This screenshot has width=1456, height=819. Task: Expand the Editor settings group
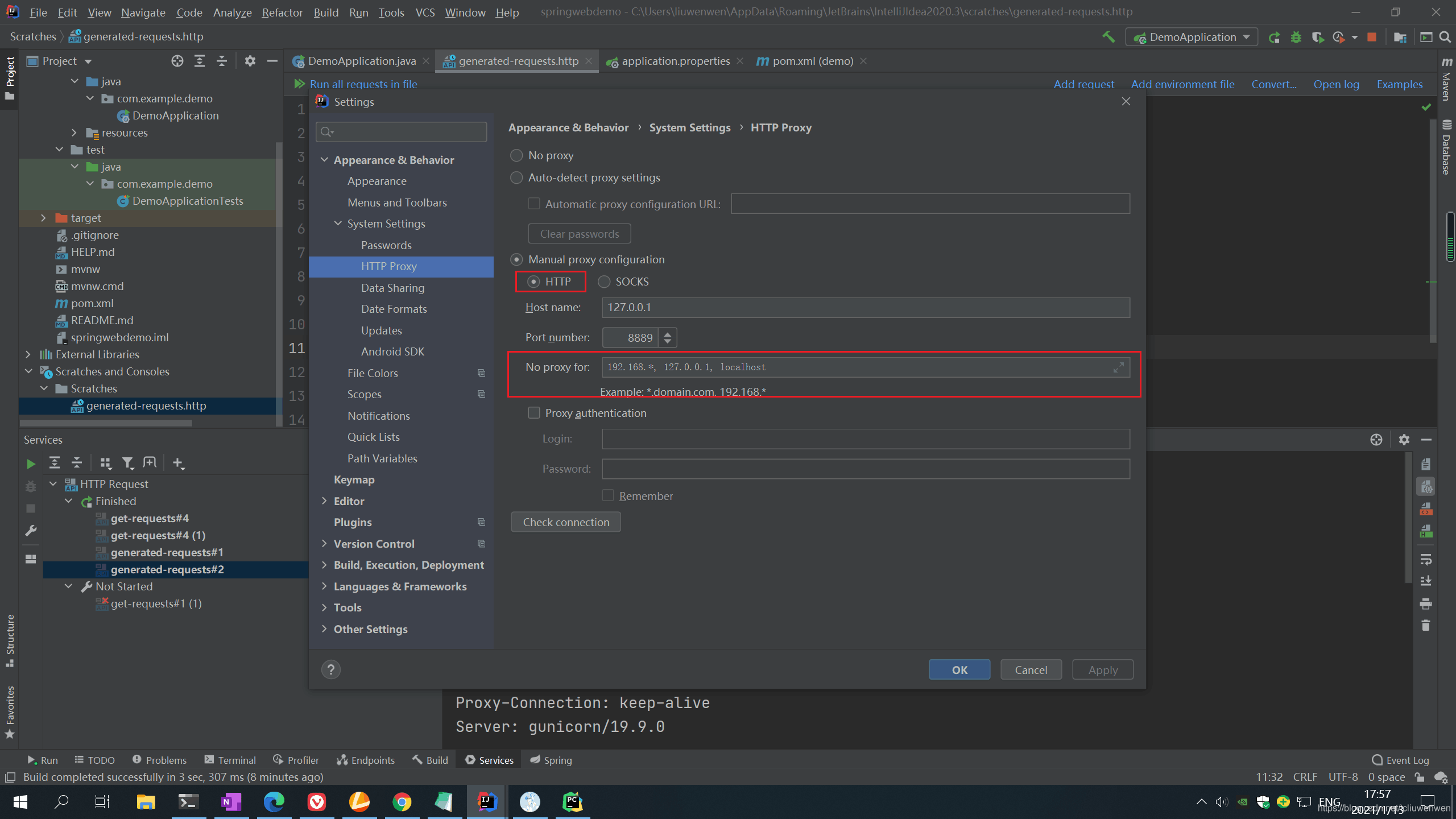(324, 501)
